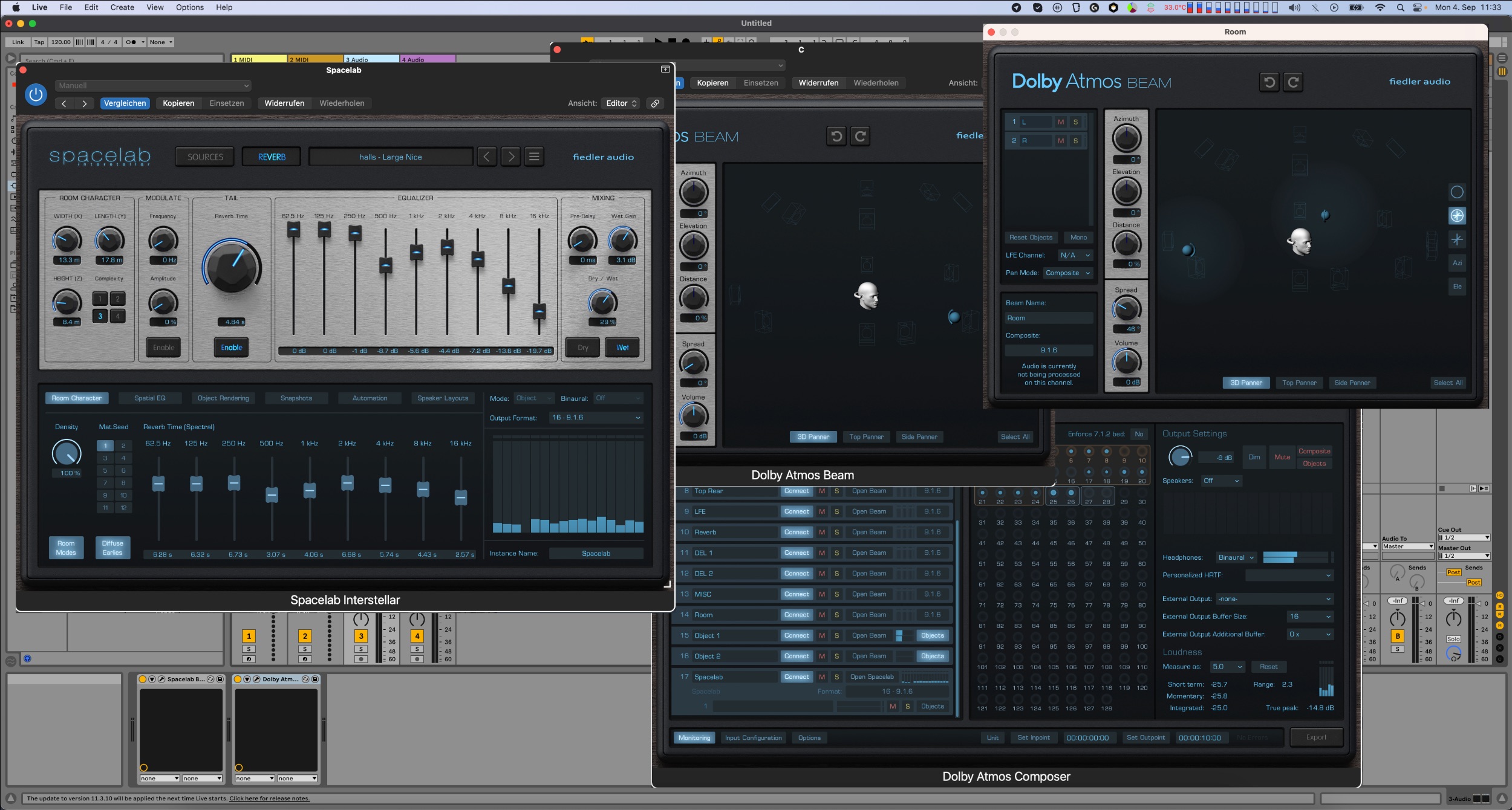Mute the L channel in Room beam
Screen dimensions: 1512x810
1060,121
